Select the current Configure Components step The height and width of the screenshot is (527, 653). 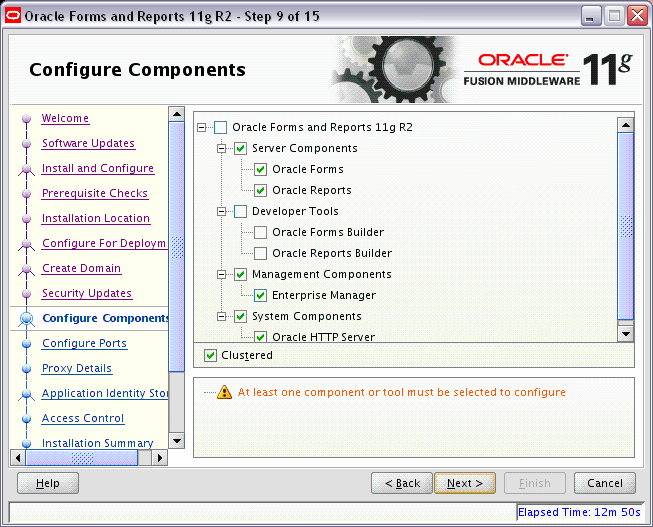105,318
